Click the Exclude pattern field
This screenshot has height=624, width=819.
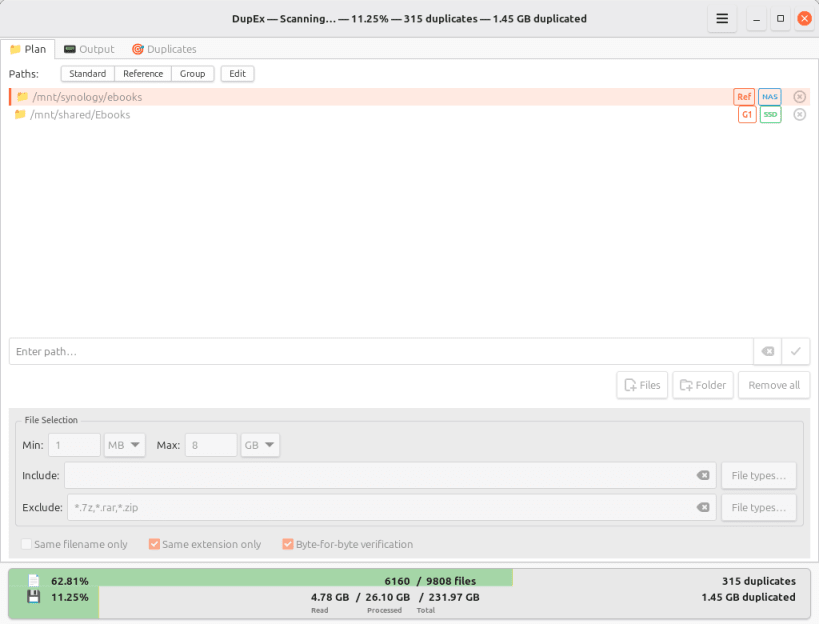coord(391,508)
